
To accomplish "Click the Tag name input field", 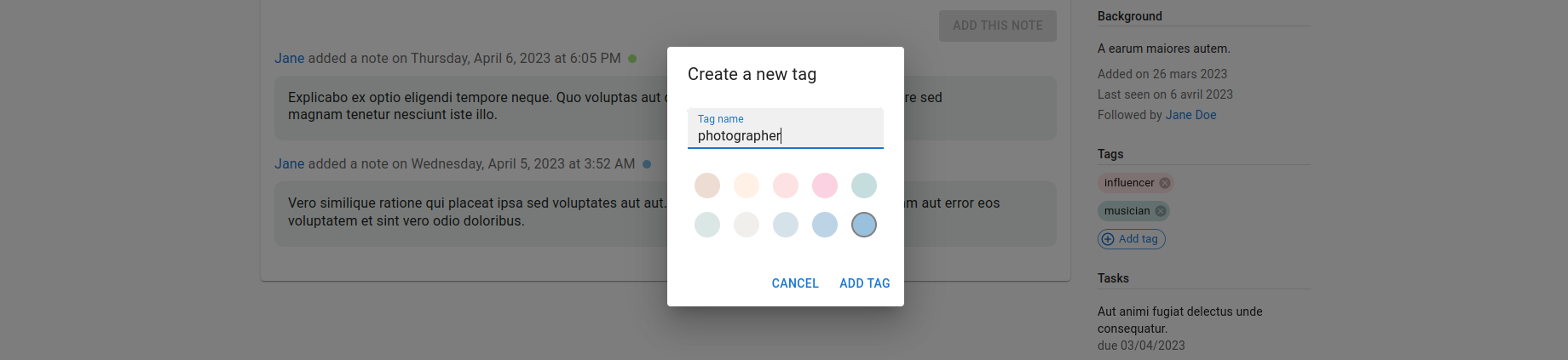I will pos(785,135).
